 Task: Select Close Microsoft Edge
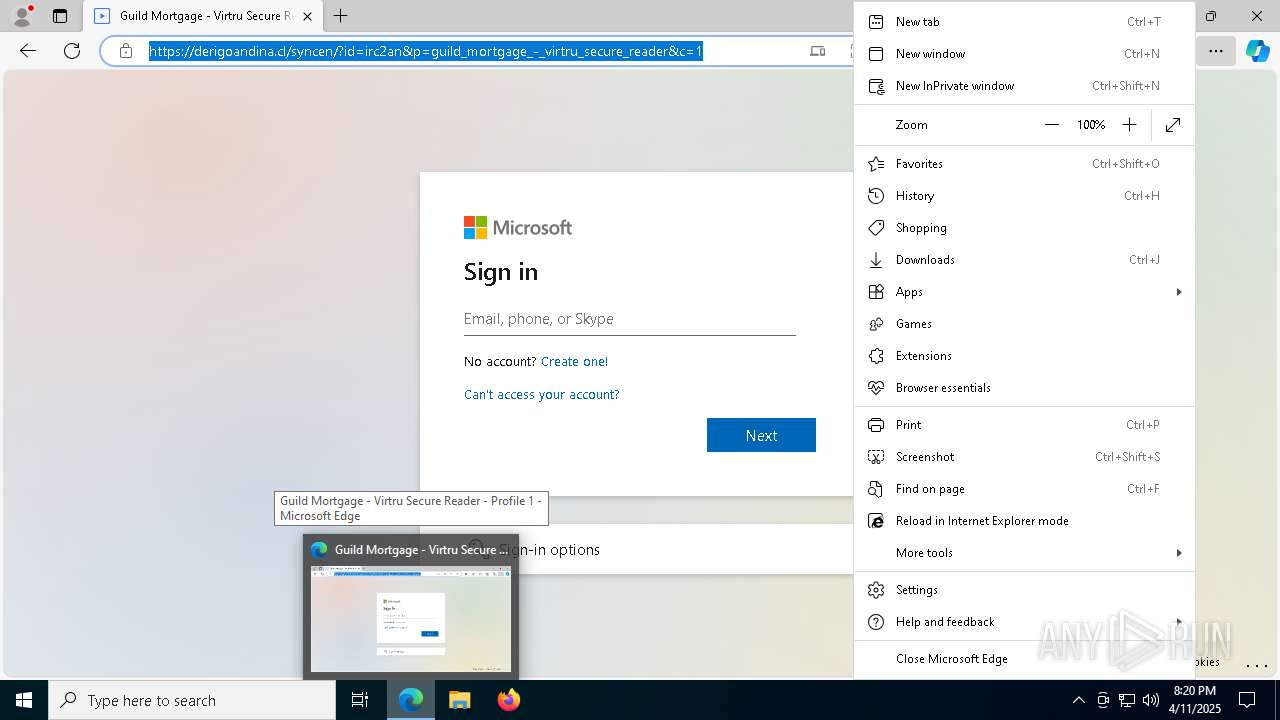[1024, 659]
